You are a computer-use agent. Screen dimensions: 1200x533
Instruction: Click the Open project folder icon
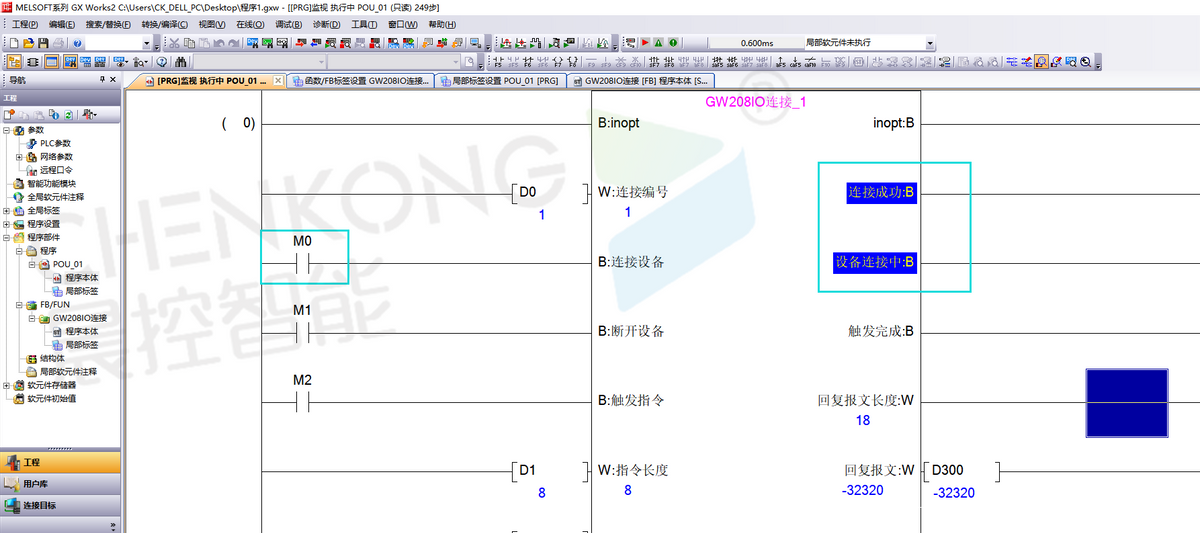[28, 43]
